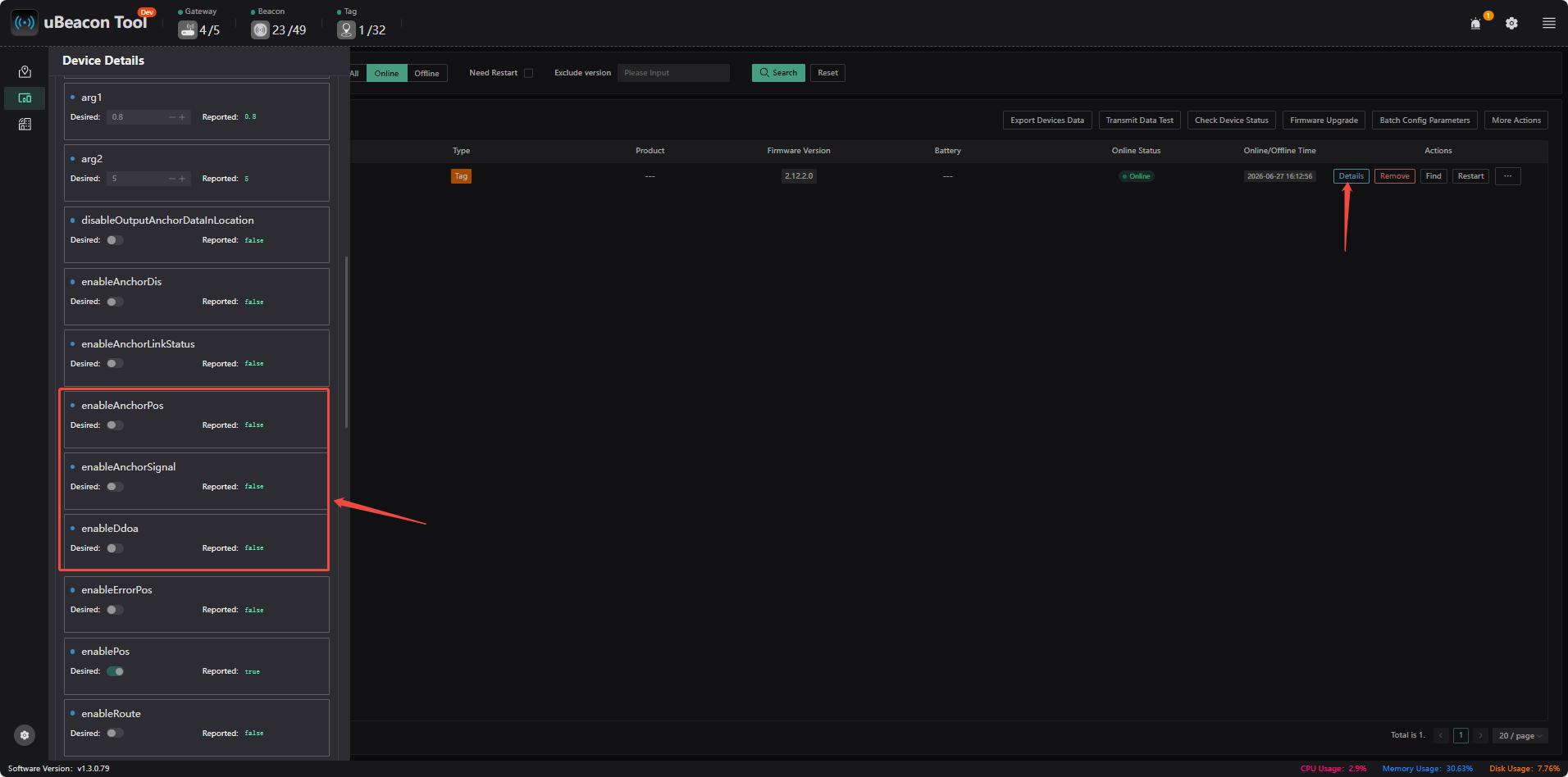Switch to the Offline filter tab
This screenshot has height=777, width=1568.
[x=426, y=73]
